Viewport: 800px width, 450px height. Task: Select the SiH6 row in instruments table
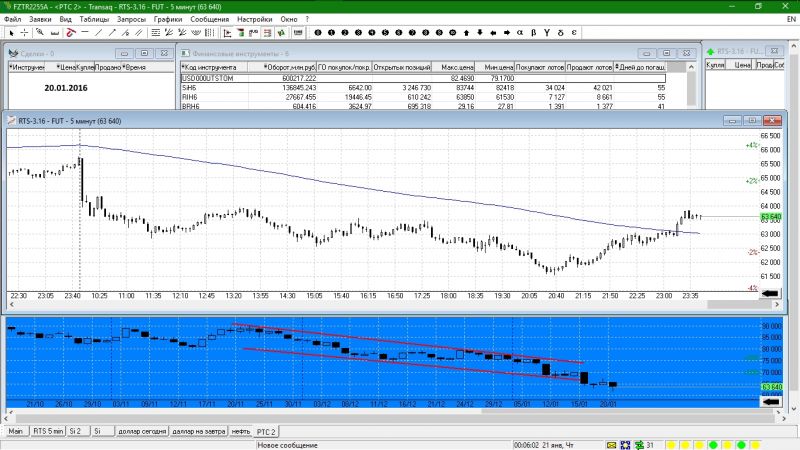(423, 88)
